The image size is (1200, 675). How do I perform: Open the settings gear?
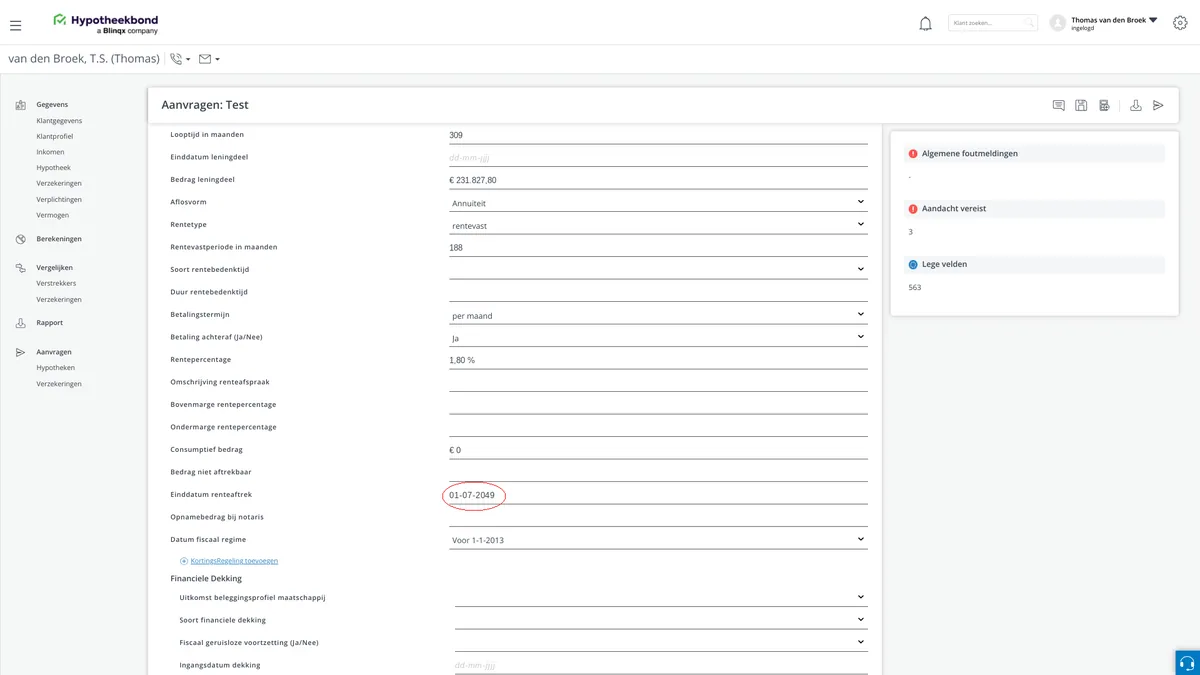pyautogui.click(x=1180, y=22)
